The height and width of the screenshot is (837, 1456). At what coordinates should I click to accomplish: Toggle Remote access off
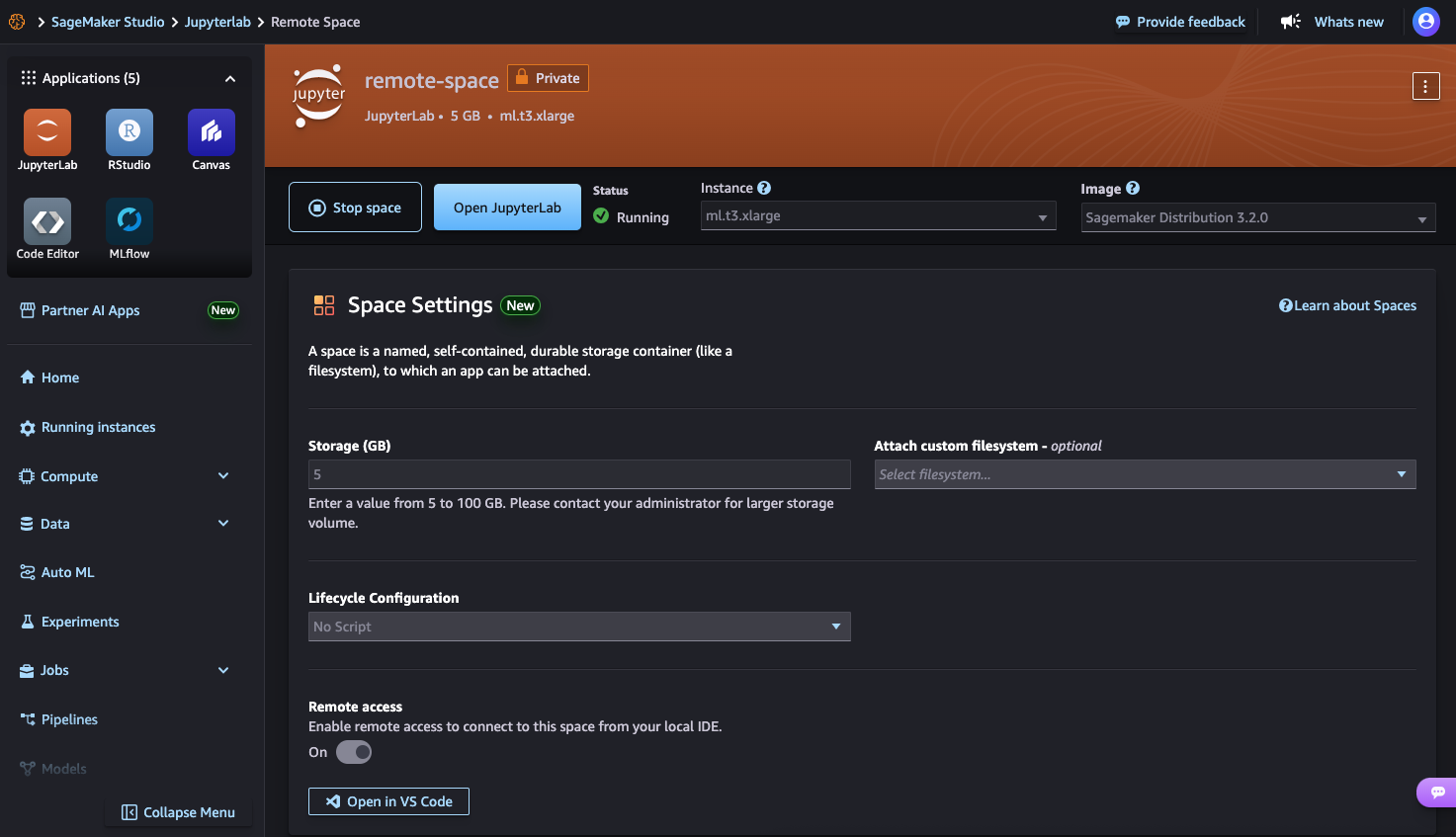353,752
